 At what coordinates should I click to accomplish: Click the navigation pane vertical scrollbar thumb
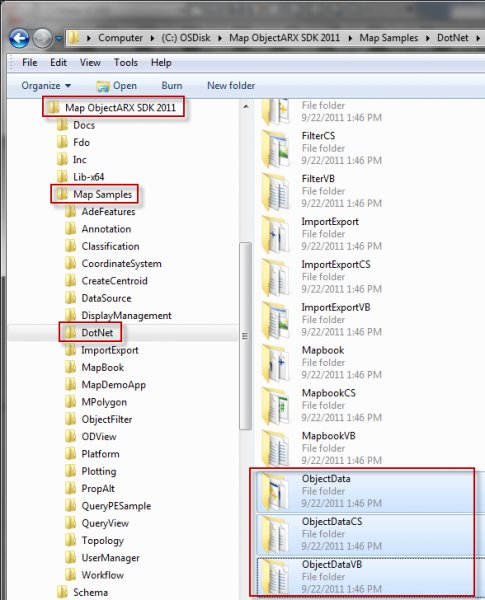click(245, 336)
